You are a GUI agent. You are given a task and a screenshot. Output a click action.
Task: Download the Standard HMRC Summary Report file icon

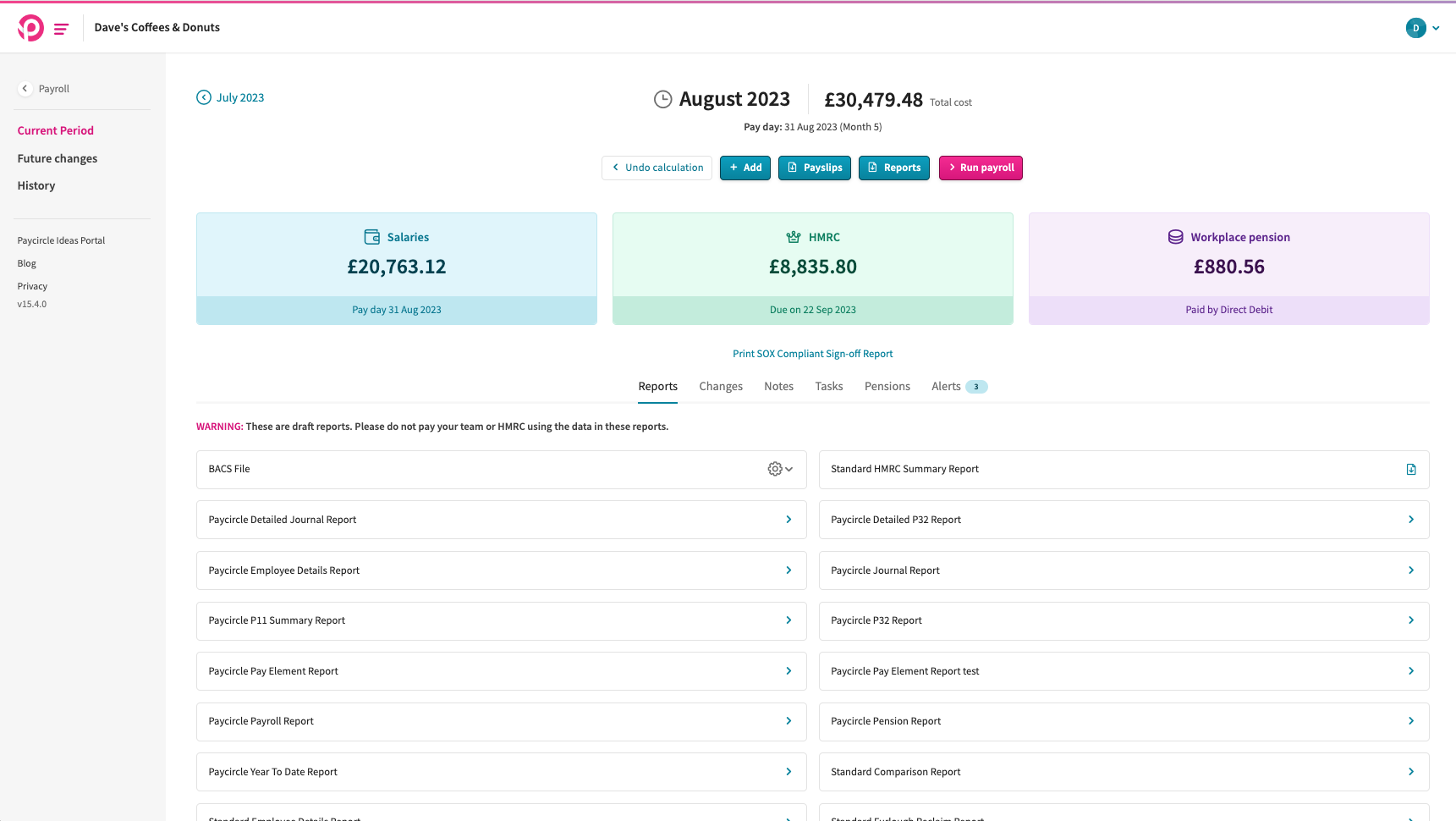click(1411, 470)
